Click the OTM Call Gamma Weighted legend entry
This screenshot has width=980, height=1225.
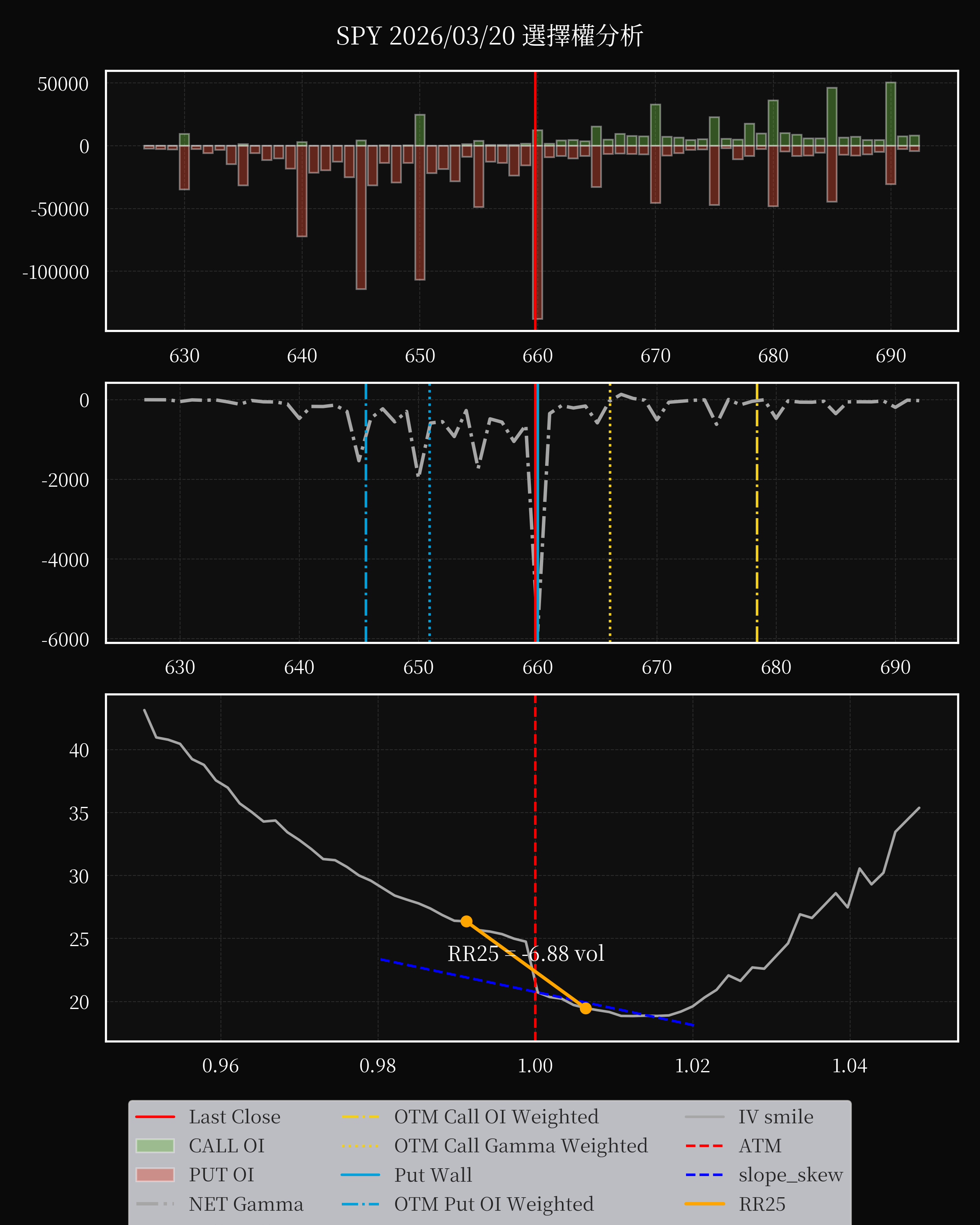494,1146
